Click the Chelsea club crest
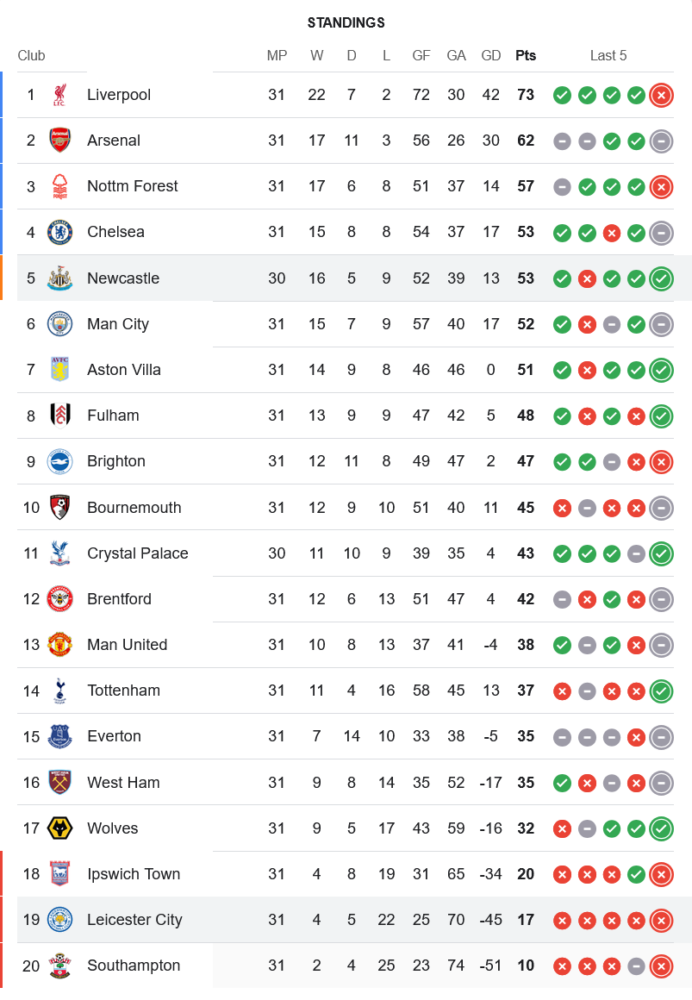692x1000 pixels. (x=60, y=232)
